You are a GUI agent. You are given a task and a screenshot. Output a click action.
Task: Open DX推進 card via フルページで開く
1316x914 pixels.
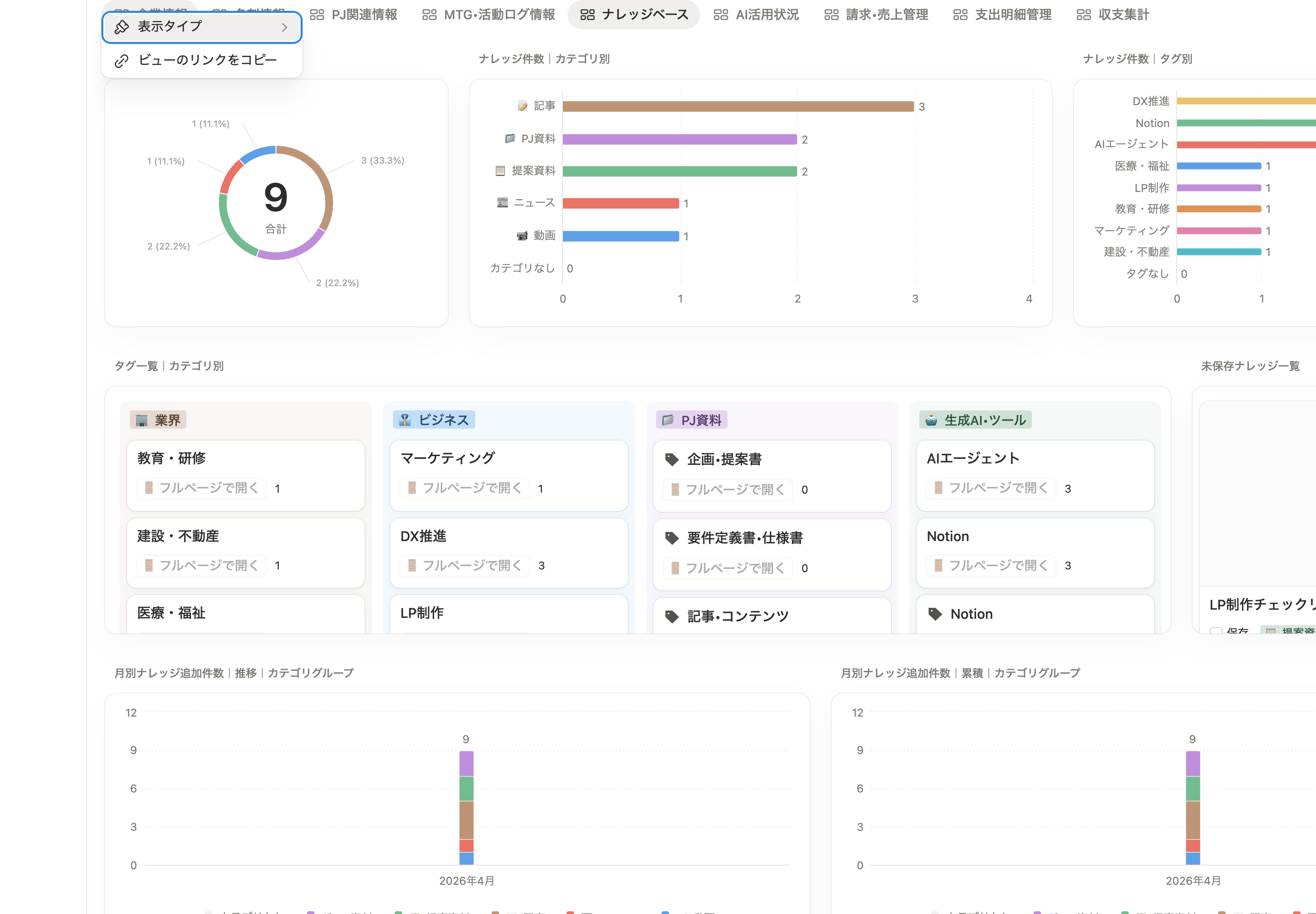point(465,566)
